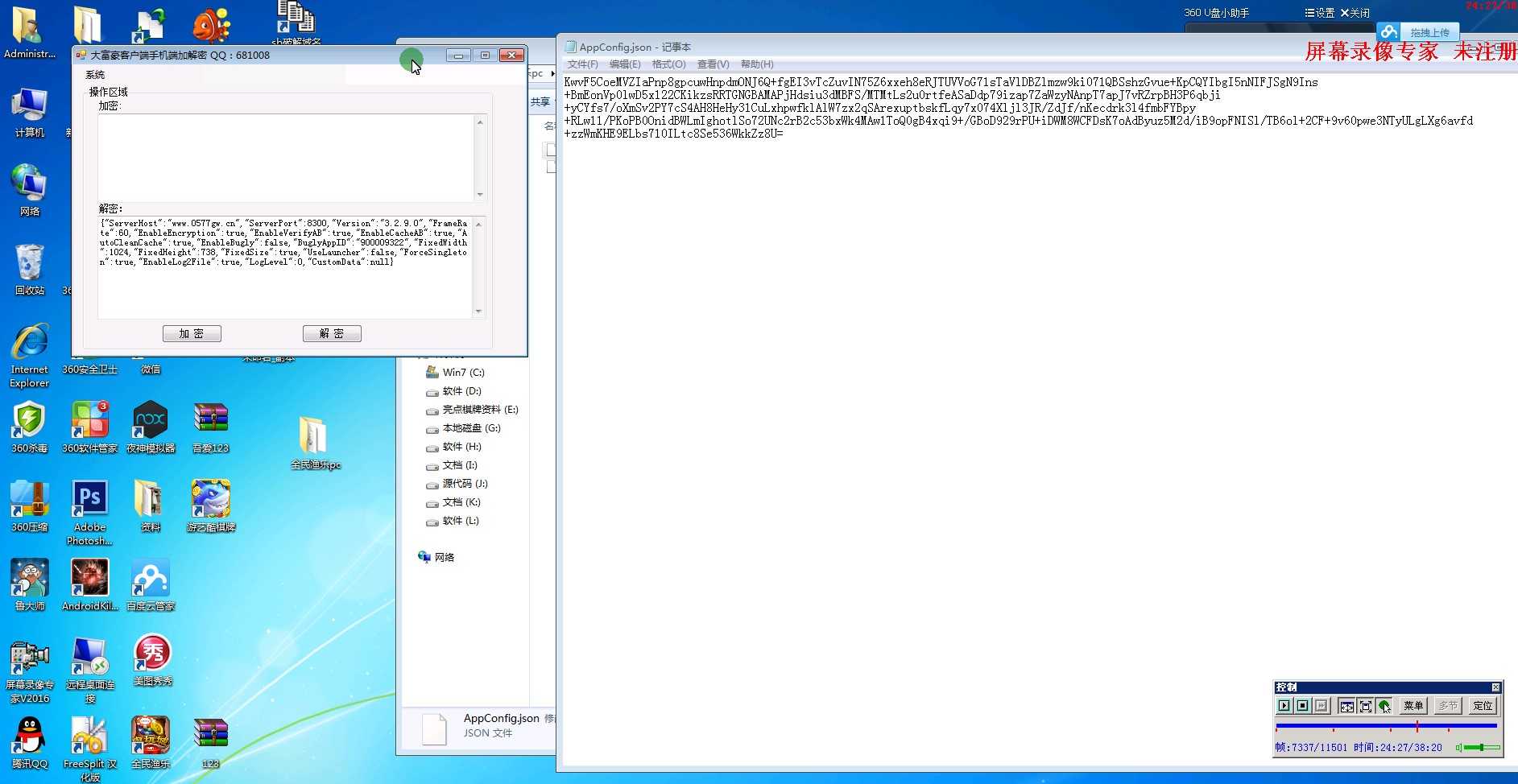The image size is (1518, 784).
Task: Click 解密 box scrollbar down arrow
Action: [x=479, y=312]
